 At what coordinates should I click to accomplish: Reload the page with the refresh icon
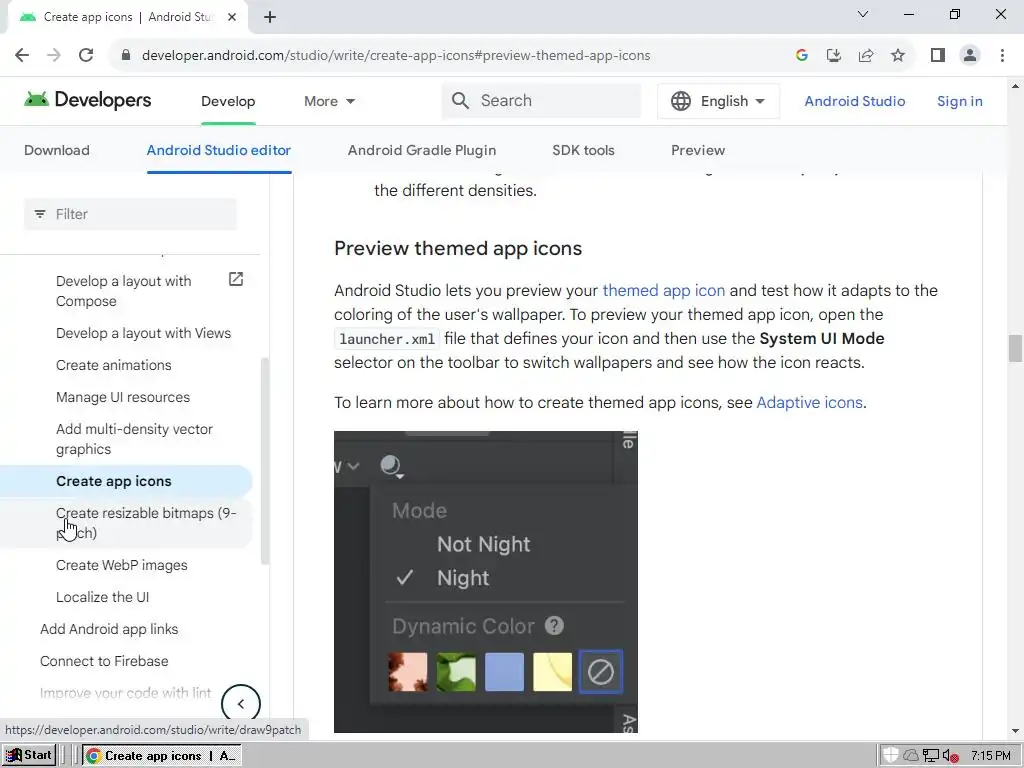click(x=86, y=55)
